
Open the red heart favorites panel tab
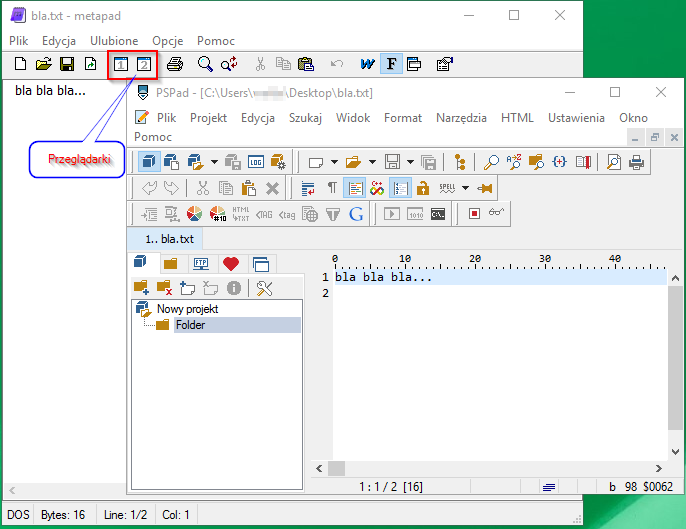(x=231, y=264)
